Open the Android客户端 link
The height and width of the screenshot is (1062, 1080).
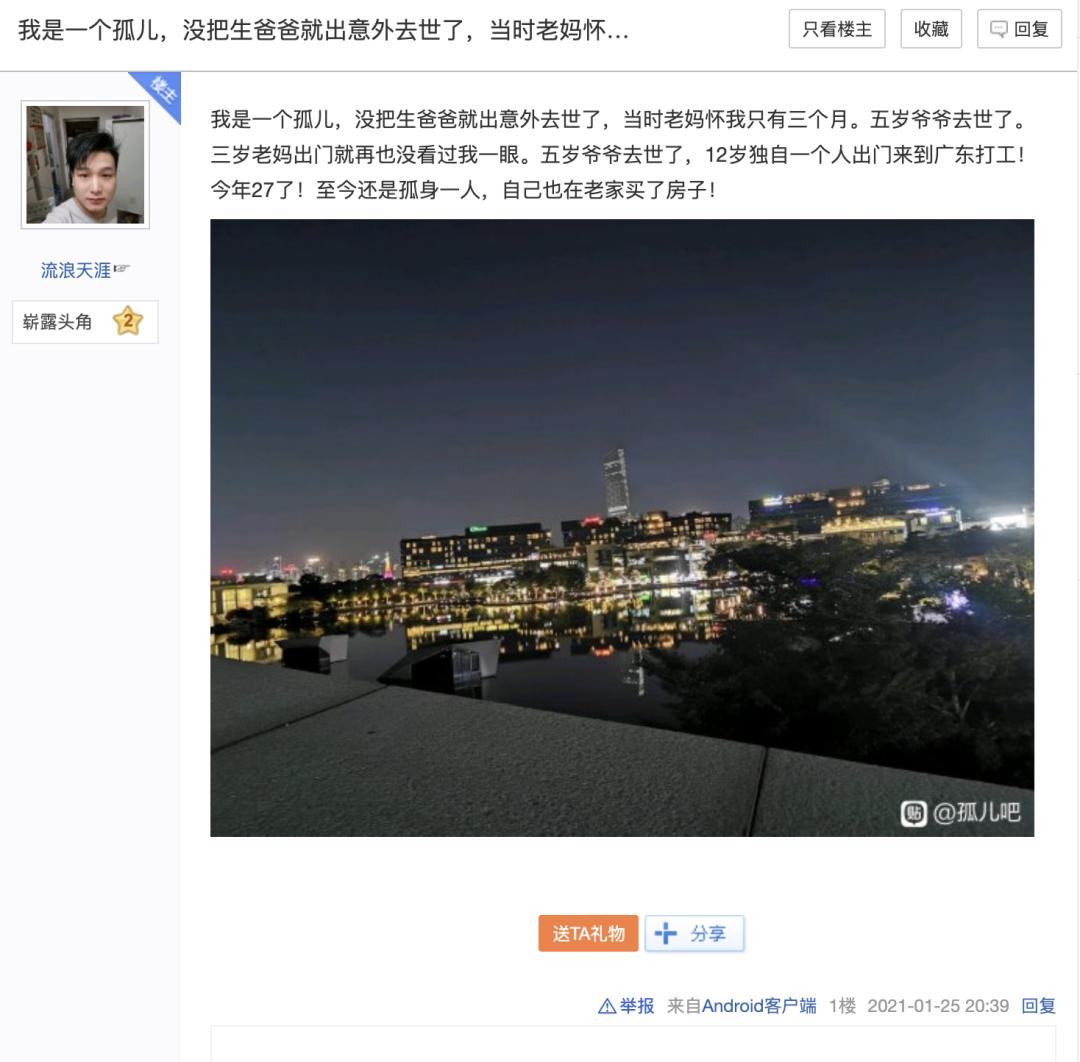pyautogui.click(x=759, y=1006)
